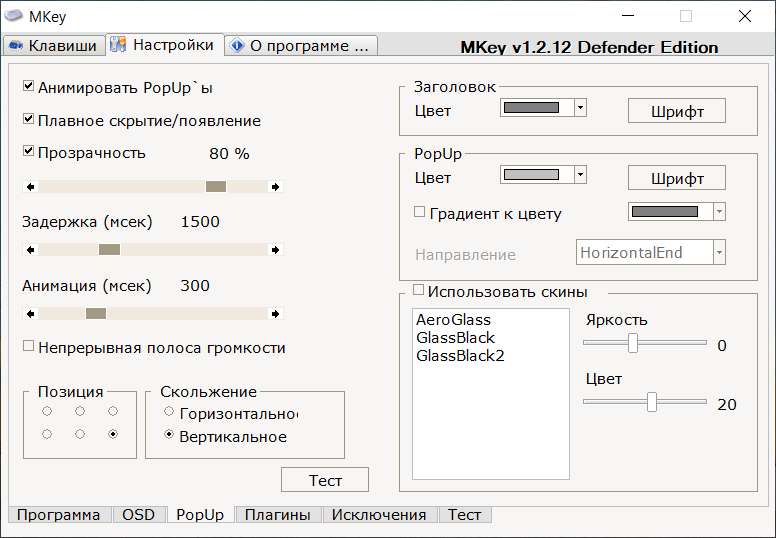
Task: Uncheck Плавное скрытие/появление
Action: pos(28,119)
